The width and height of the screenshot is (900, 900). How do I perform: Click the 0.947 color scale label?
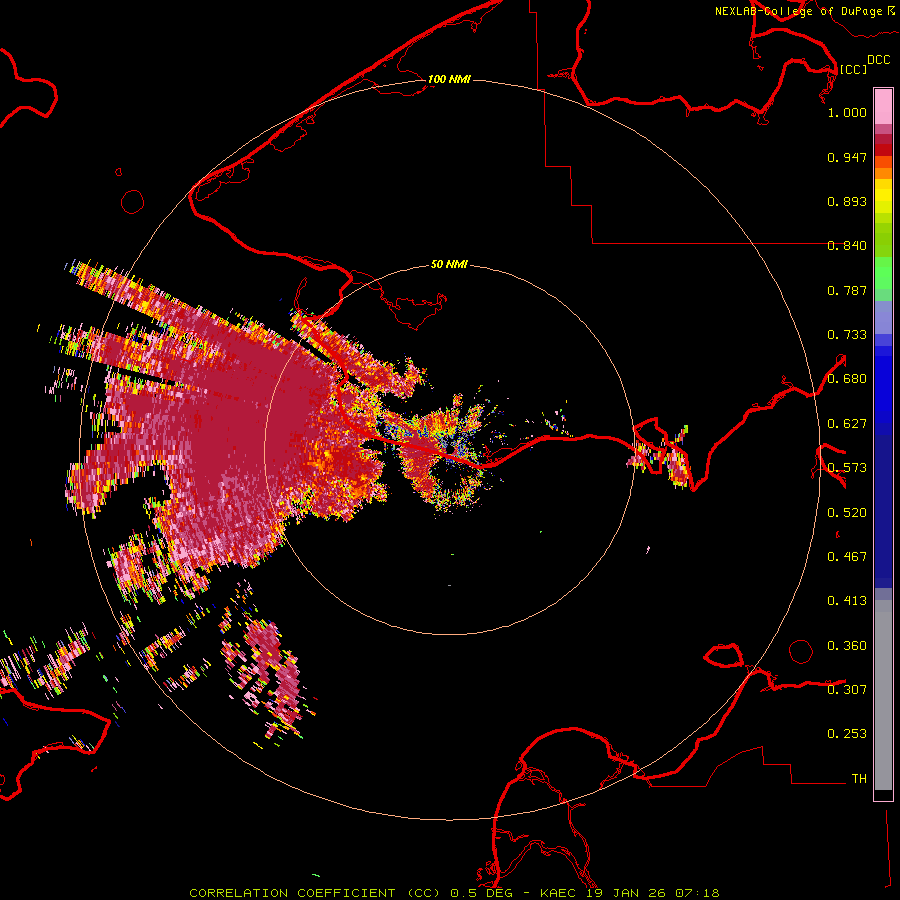[847, 157]
